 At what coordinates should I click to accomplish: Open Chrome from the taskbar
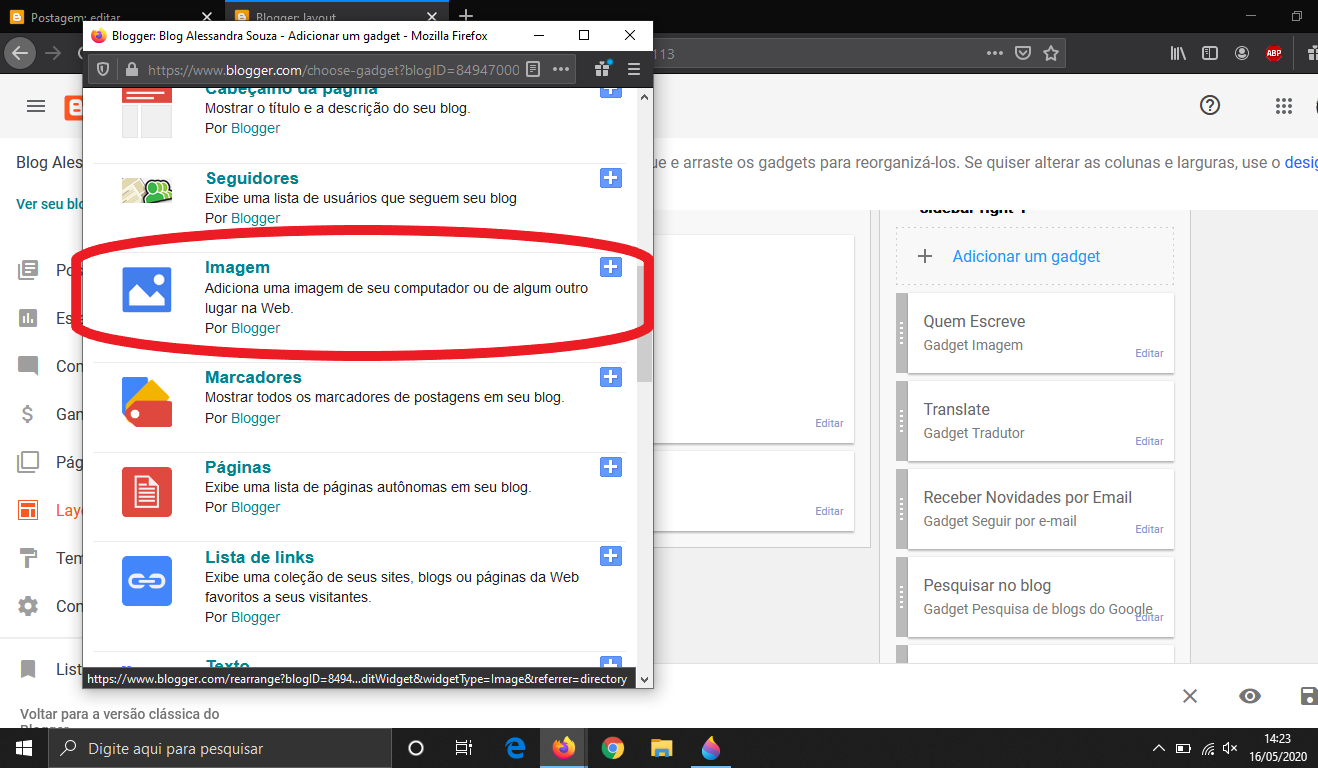coord(613,748)
